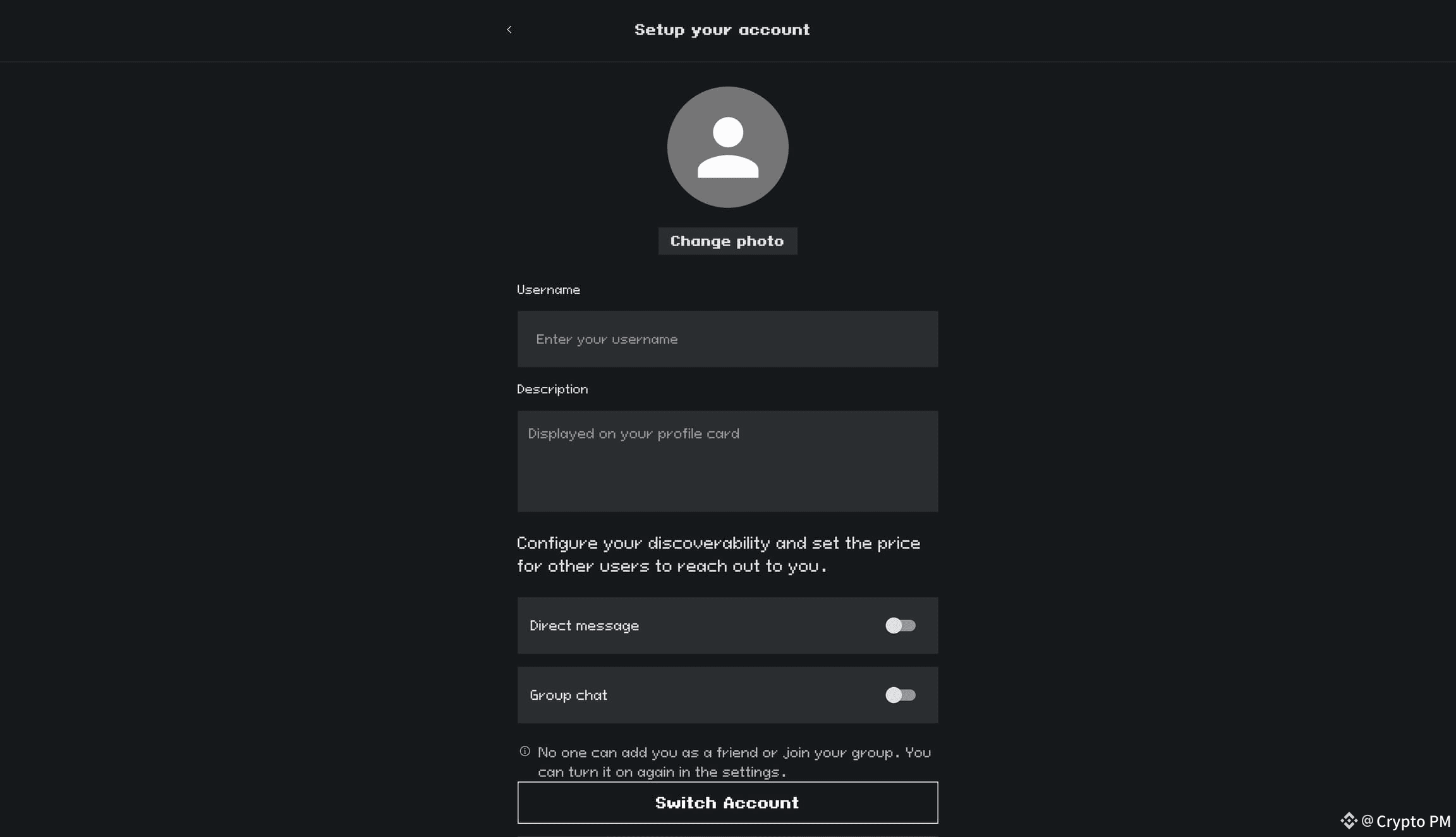
Task: Click the Setup your account heading
Action: [x=722, y=30]
